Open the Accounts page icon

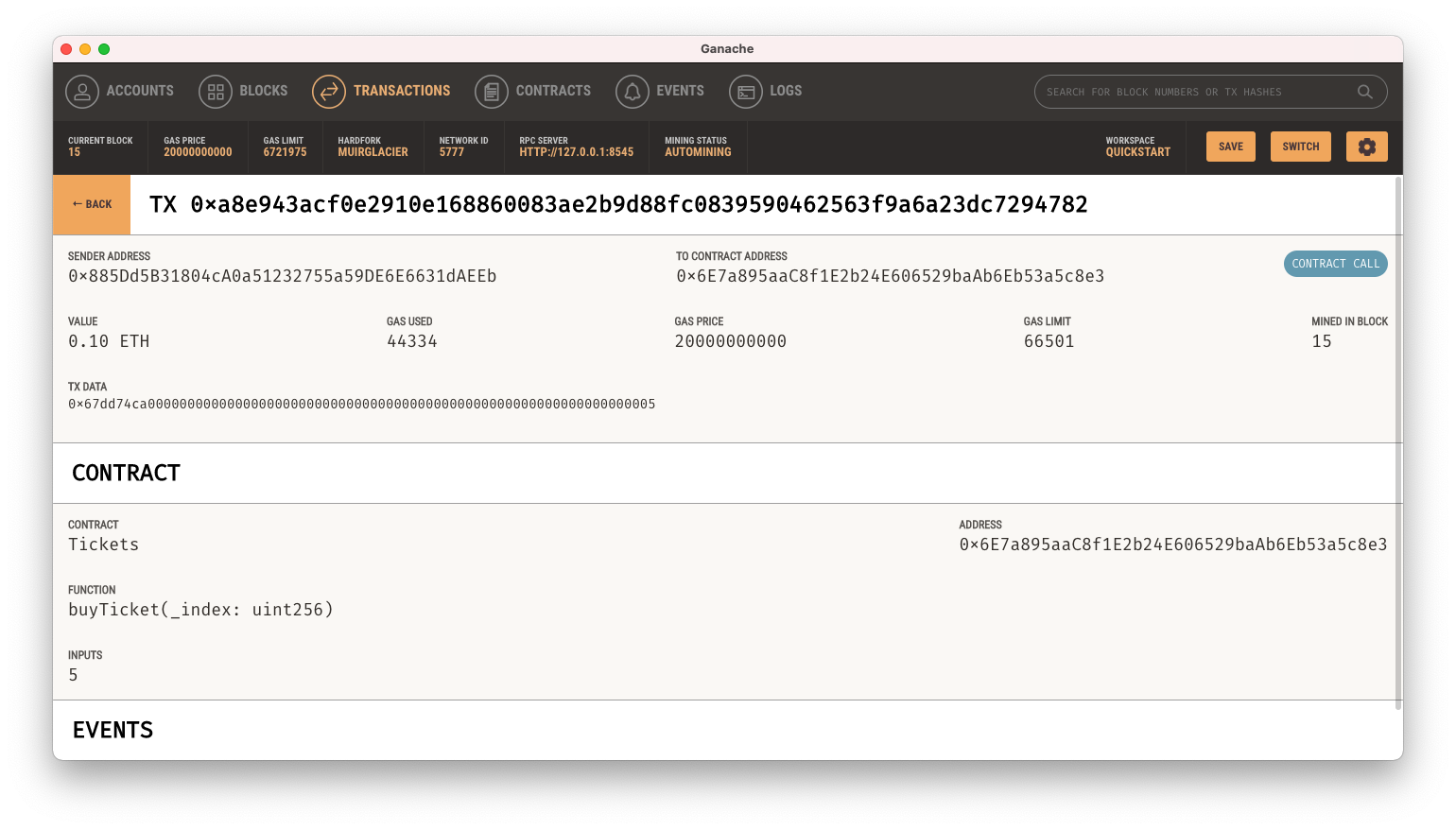[82, 92]
